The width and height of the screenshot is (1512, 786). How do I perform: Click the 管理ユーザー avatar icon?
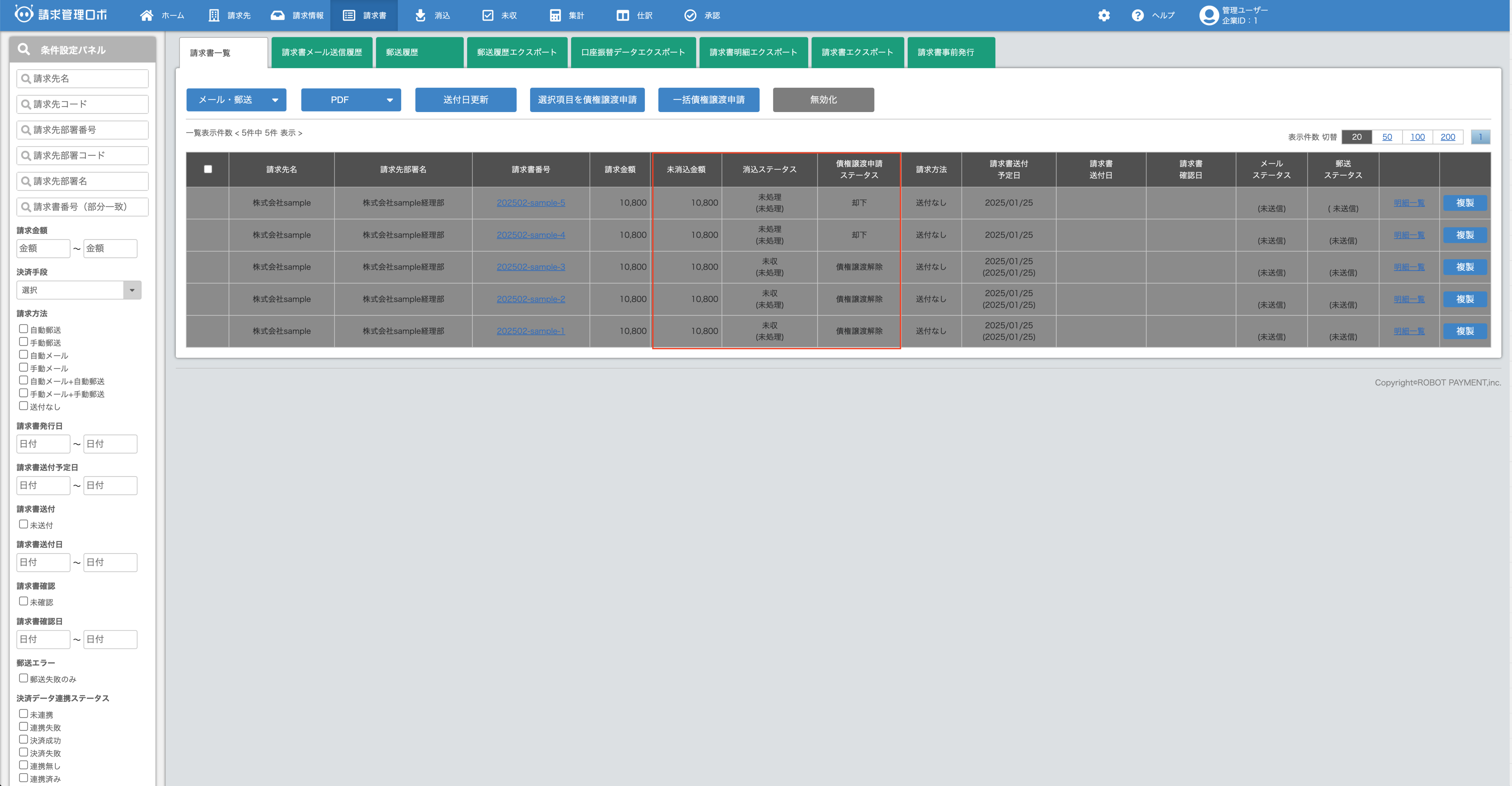[1209, 15]
